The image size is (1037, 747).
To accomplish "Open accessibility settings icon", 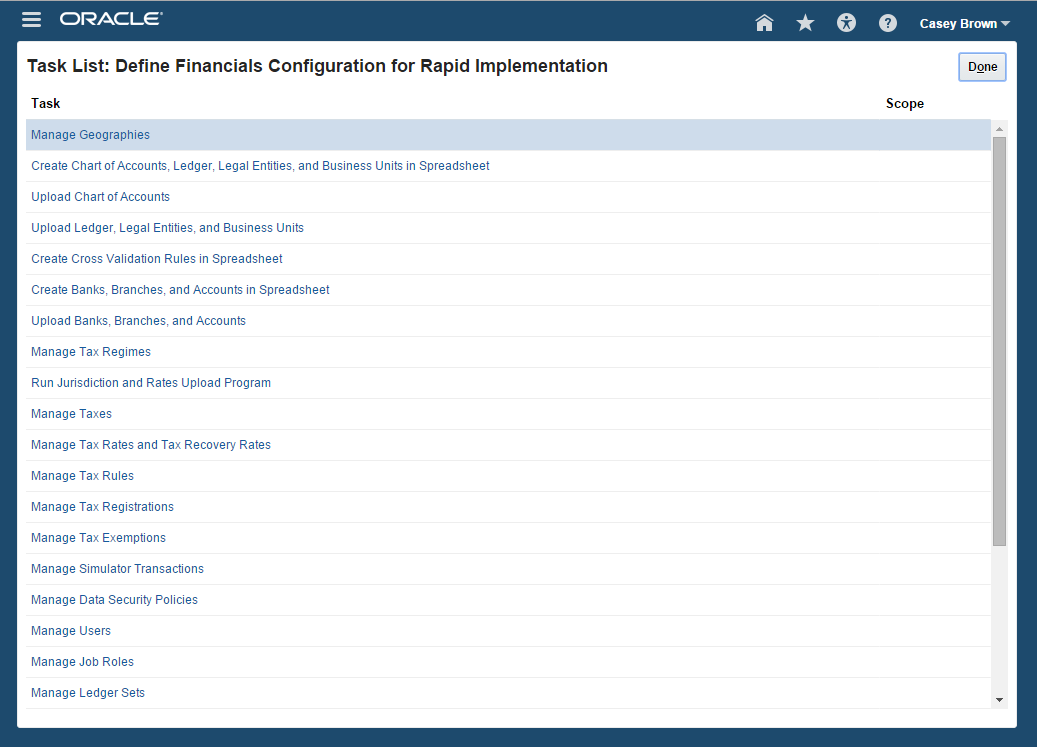I will 847,23.
